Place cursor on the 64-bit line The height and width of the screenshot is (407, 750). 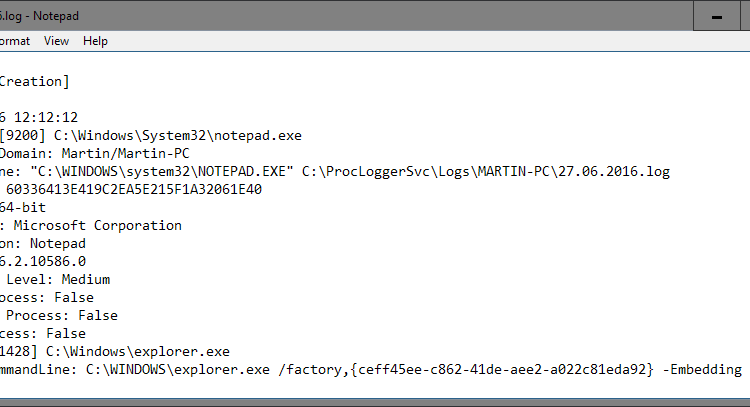[x=23, y=208]
